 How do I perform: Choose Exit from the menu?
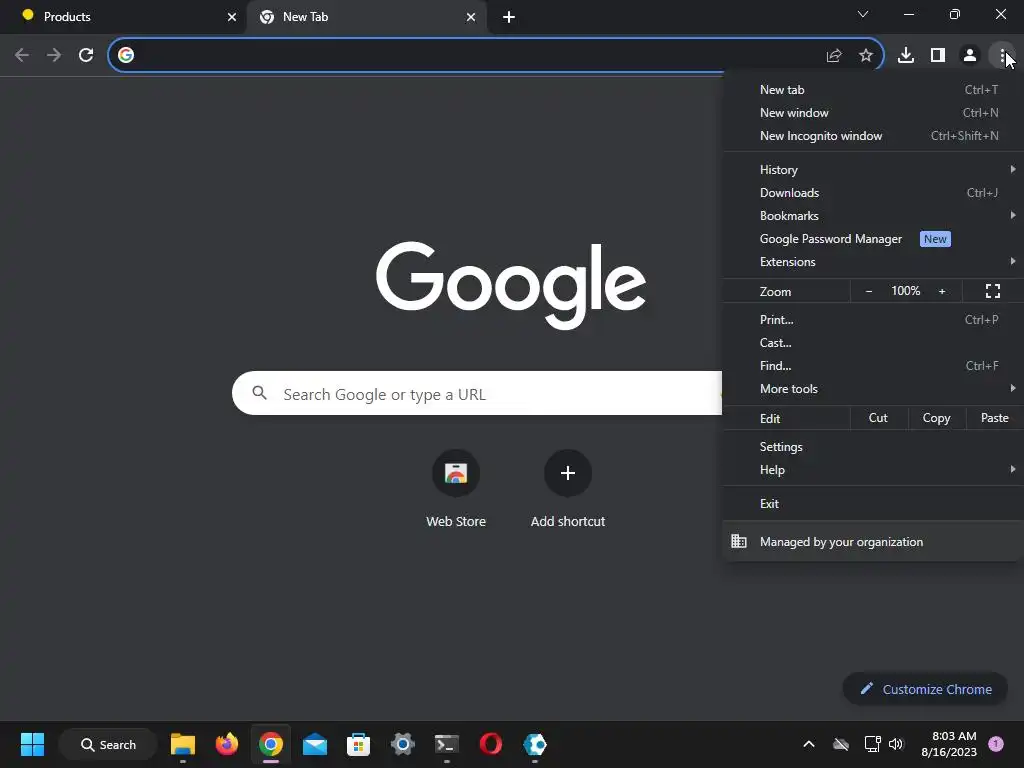(873, 504)
